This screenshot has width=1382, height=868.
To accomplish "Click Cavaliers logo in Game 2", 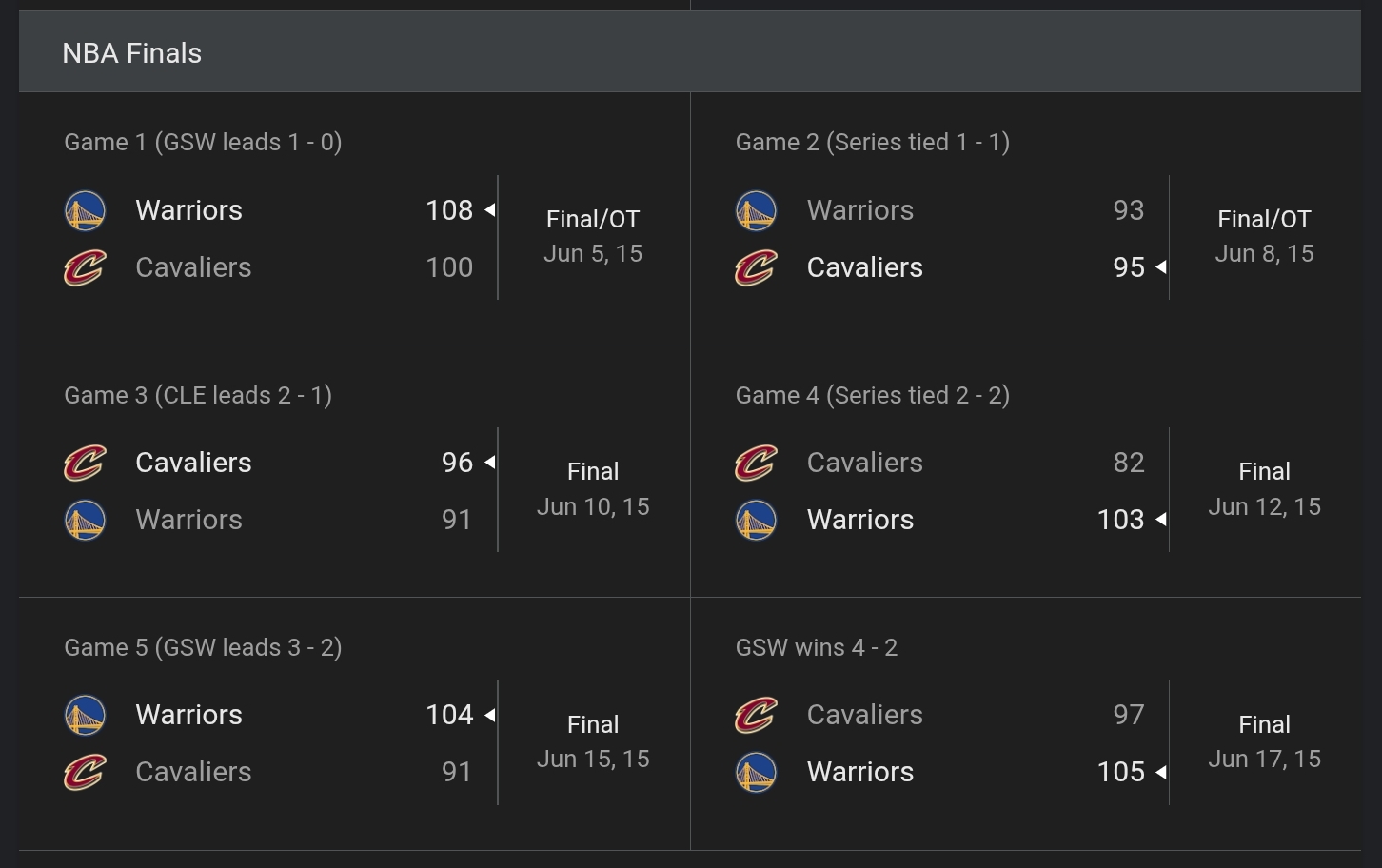I will [756, 267].
